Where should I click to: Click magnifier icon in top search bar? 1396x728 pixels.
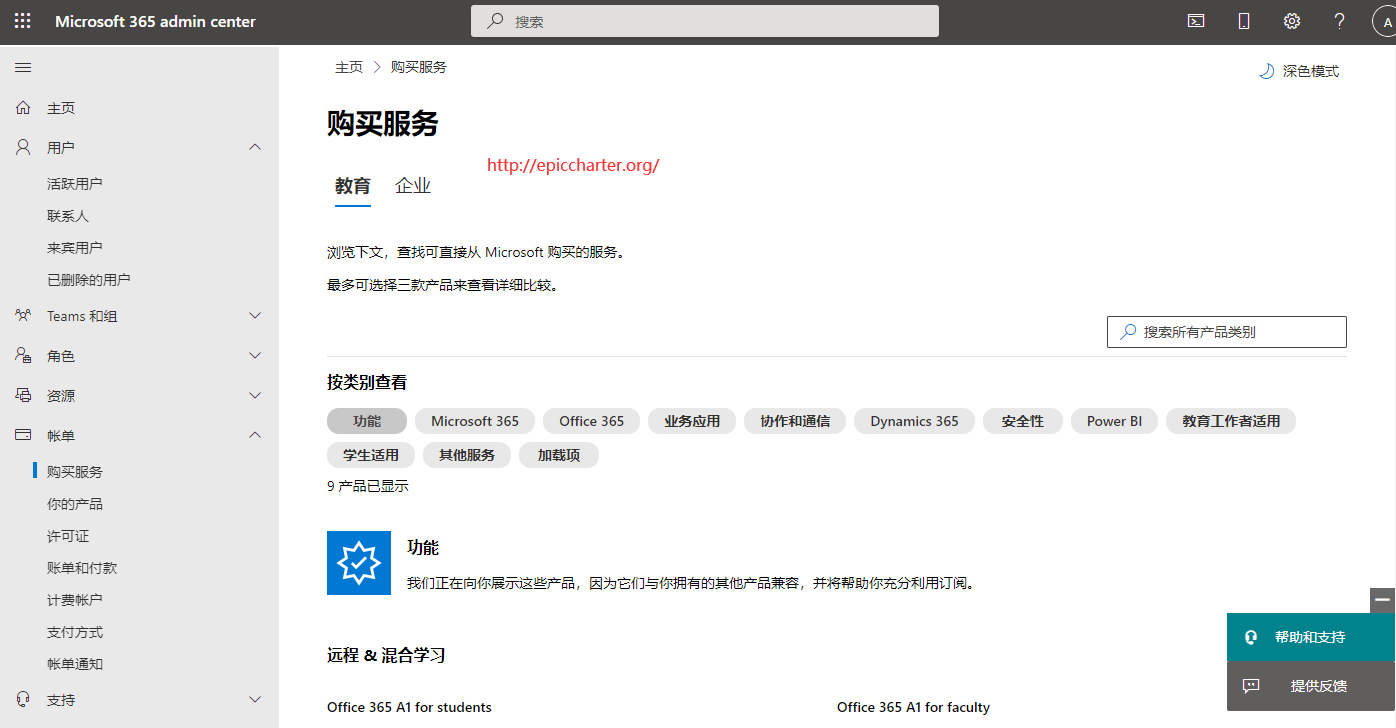click(x=495, y=21)
